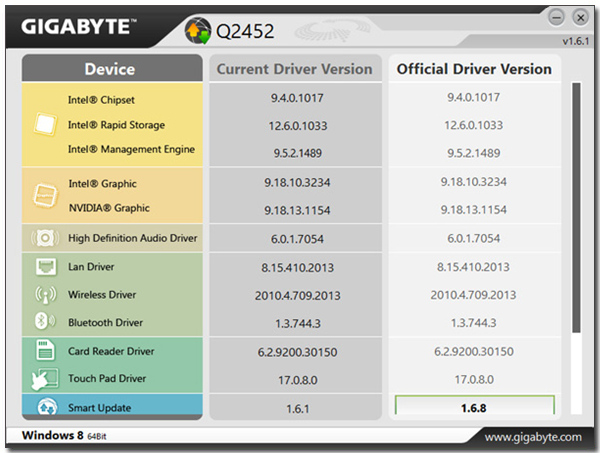Select the Lan Driver label
Viewport: 600px width, 453px height.
pos(91,267)
